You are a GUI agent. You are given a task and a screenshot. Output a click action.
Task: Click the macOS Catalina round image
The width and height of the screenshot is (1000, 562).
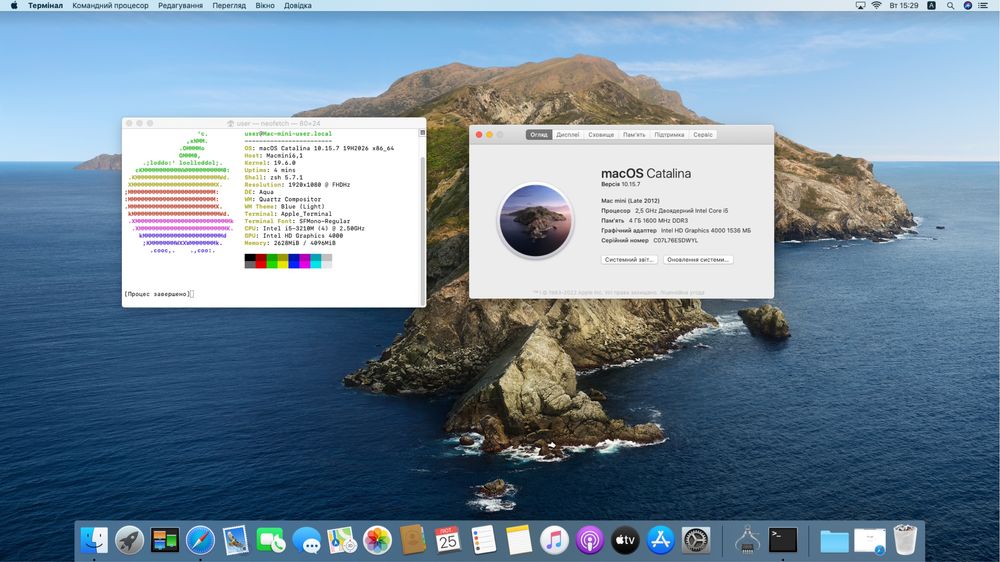click(535, 220)
